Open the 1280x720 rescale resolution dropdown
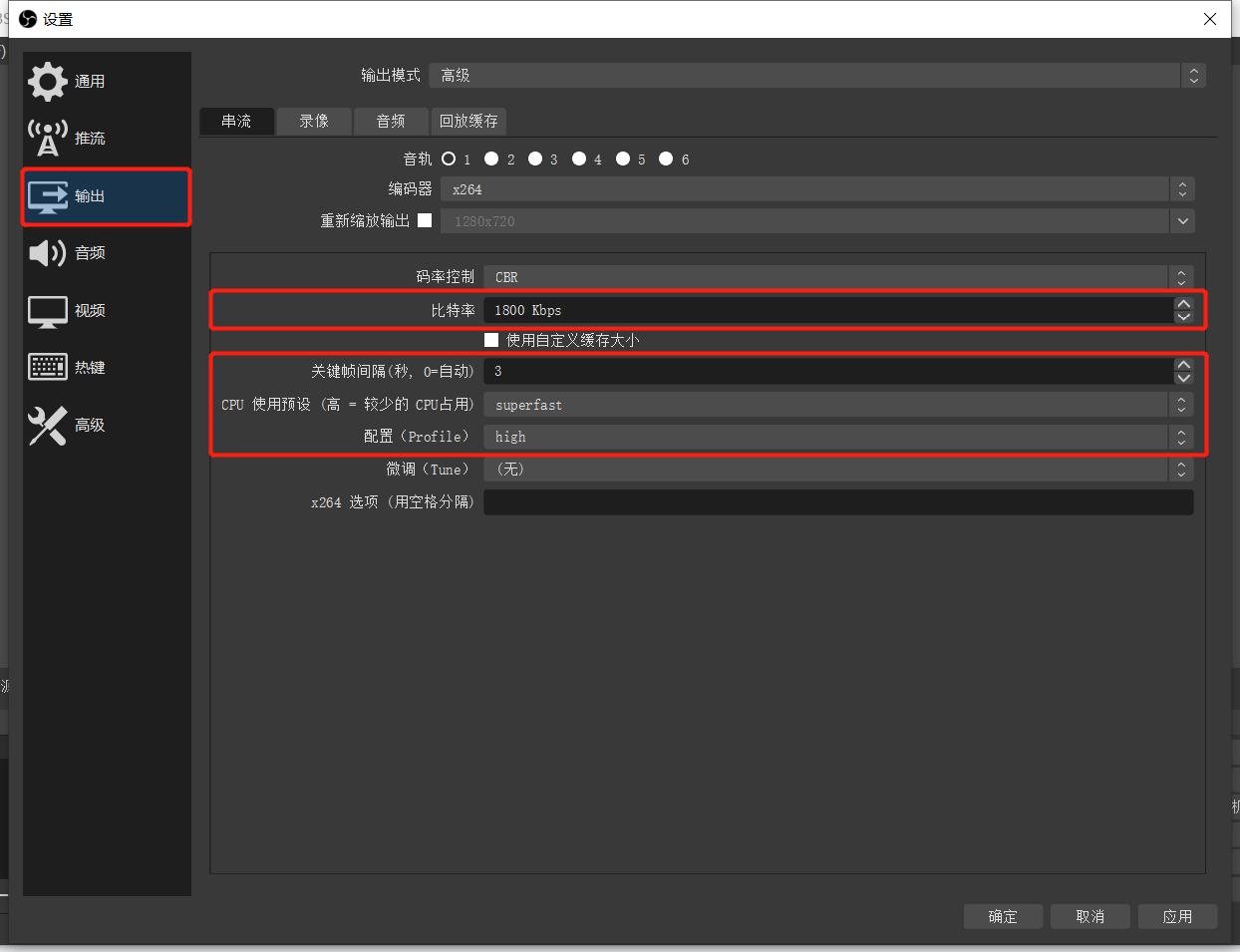The height and width of the screenshot is (952, 1240). tap(817, 221)
